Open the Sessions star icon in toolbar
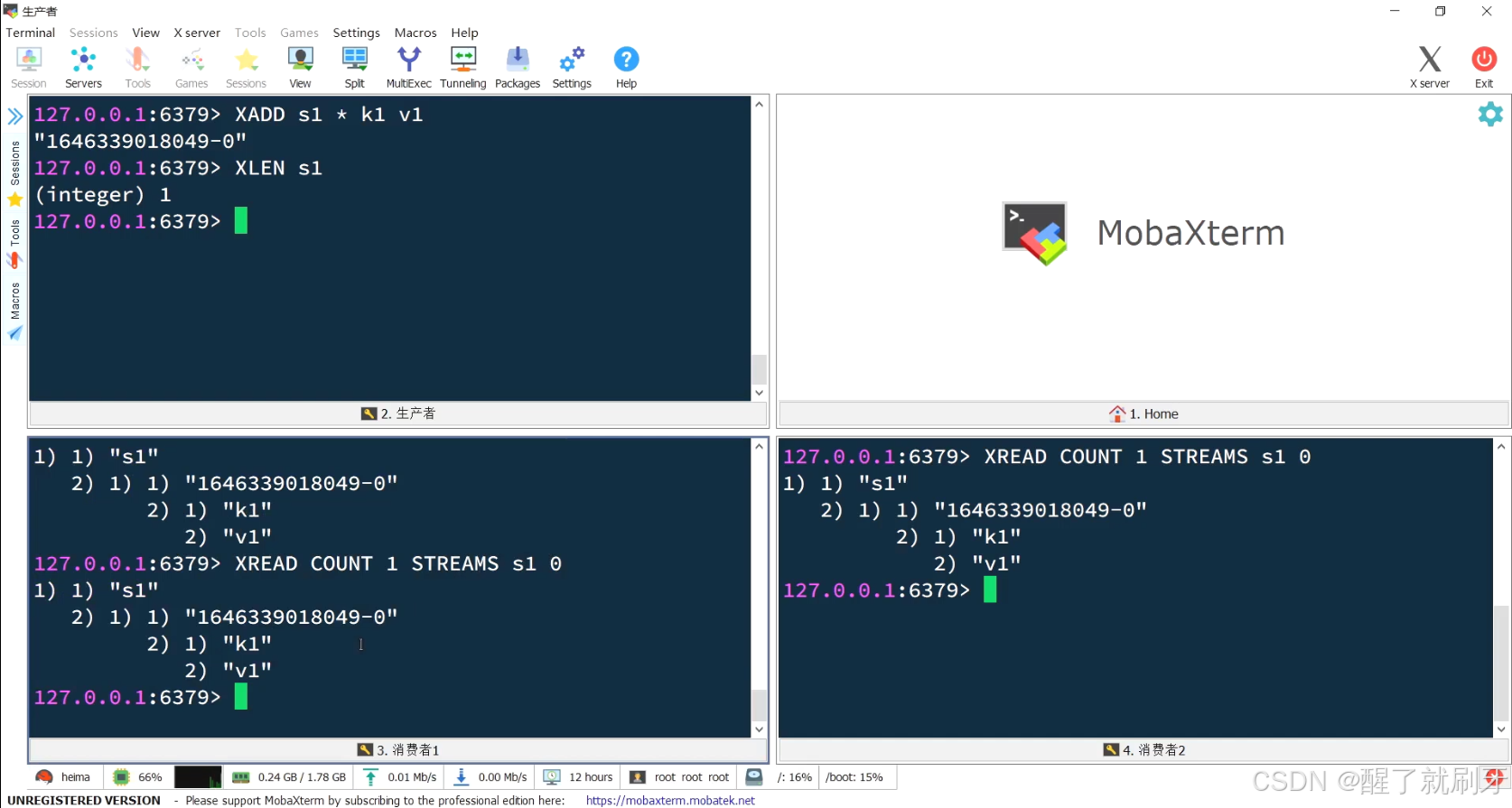The height and width of the screenshot is (808, 1512). [x=246, y=68]
